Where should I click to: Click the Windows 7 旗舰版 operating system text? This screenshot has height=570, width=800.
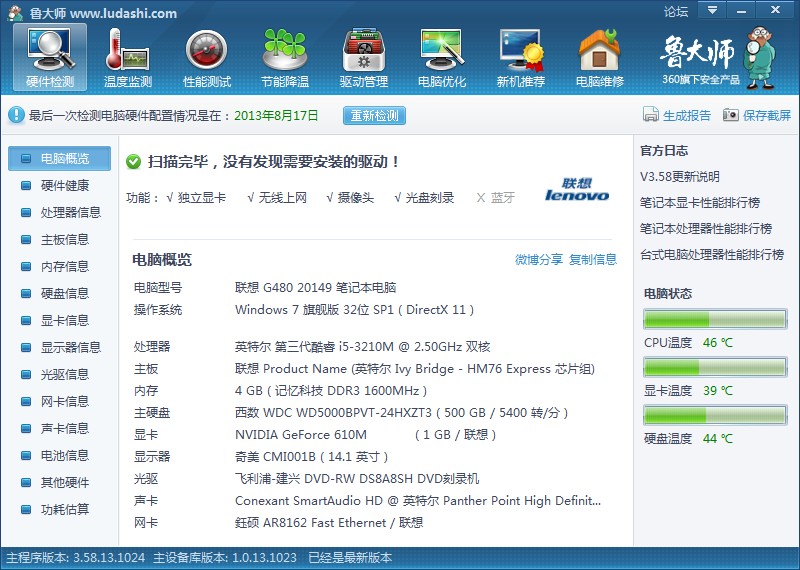tap(355, 310)
